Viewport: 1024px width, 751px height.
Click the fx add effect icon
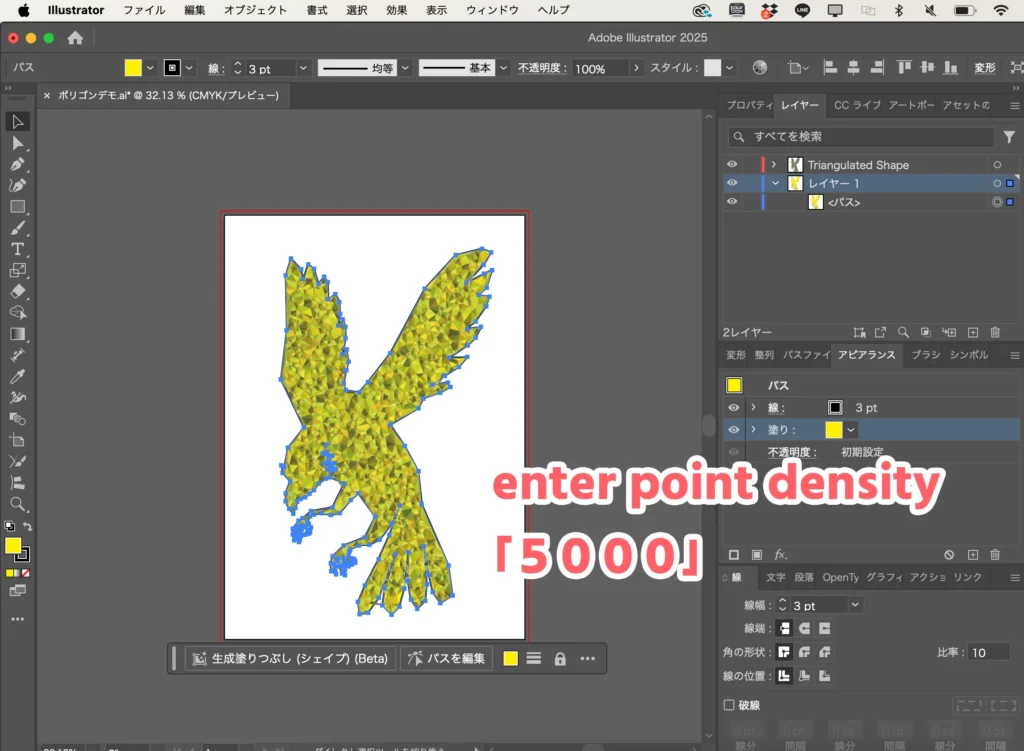tap(781, 554)
